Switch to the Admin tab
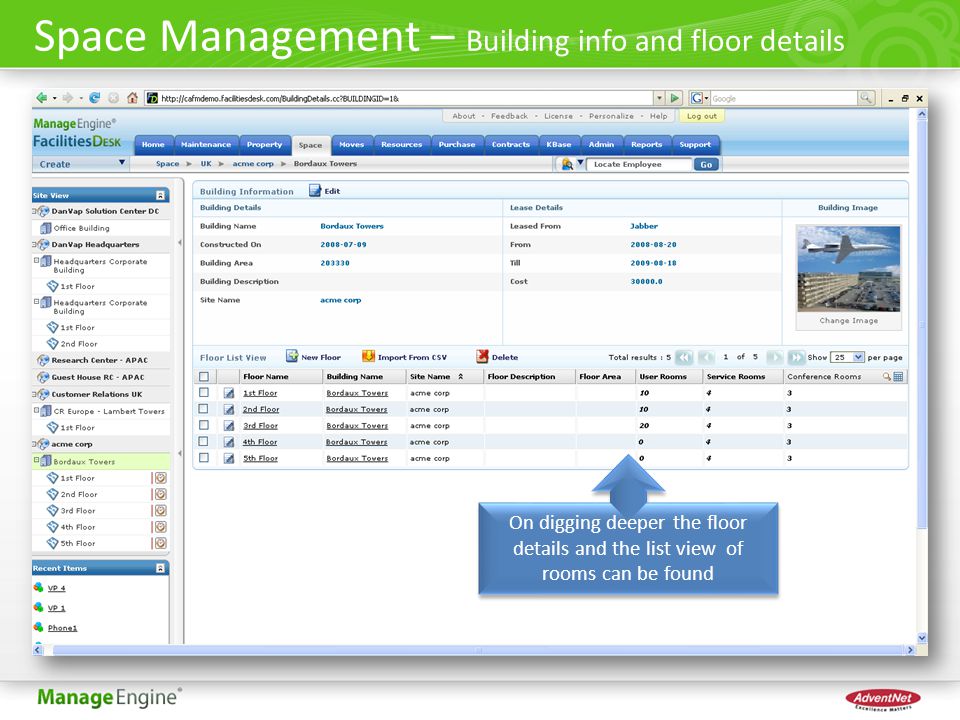This screenshot has width=960, height=720. pyautogui.click(x=601, y=144)
